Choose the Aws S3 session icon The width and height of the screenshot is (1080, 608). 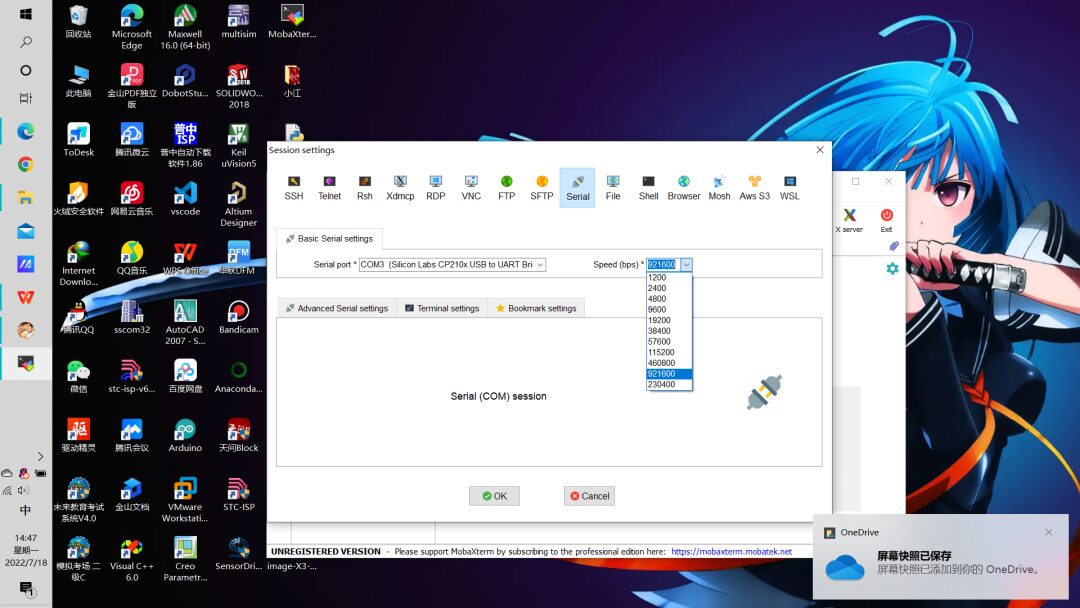pyautogui.click(x=754, y=187)
